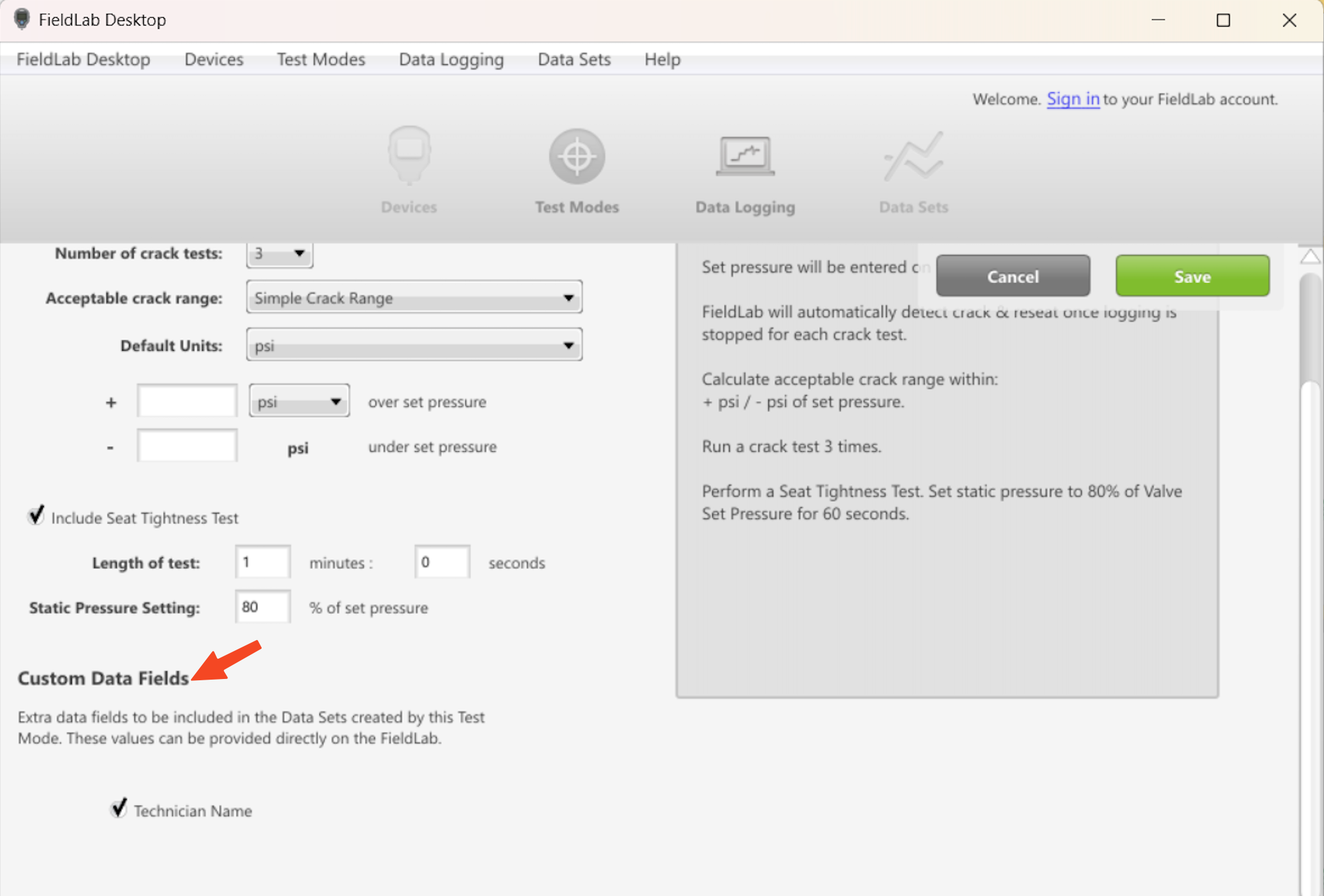Screen dimensions: 1324x896
Task: Open the Help menu
Action: pos(662,59)
